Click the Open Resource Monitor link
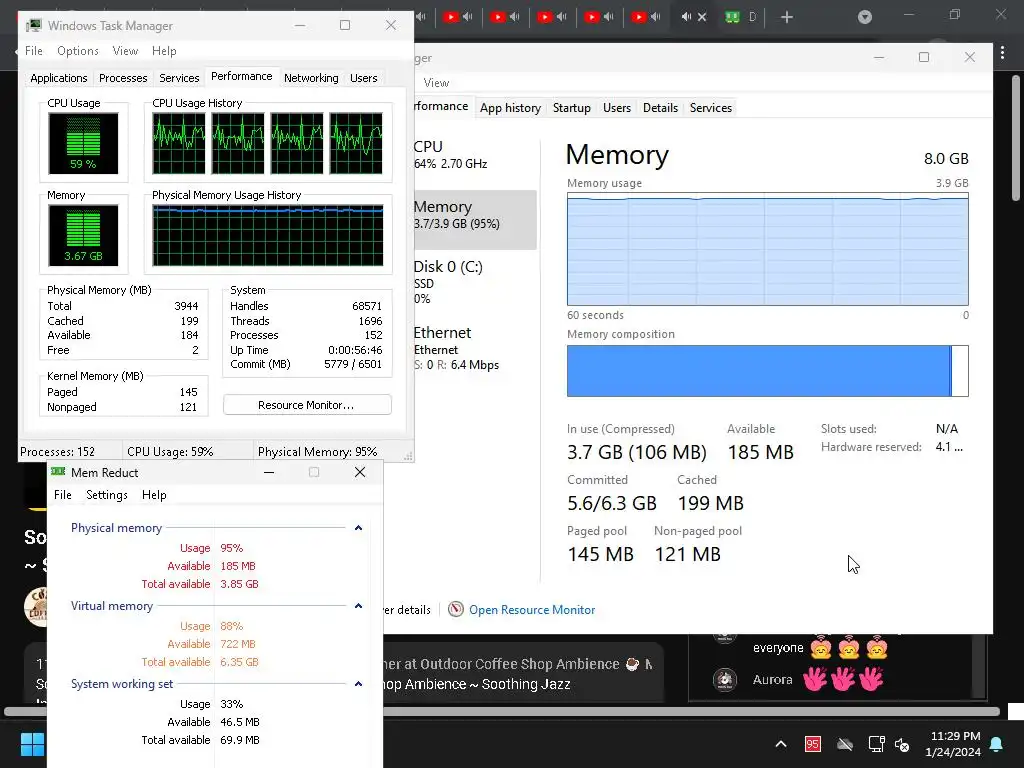The height and width of the screenshot is (768, 1024). (x=532, y=609)
